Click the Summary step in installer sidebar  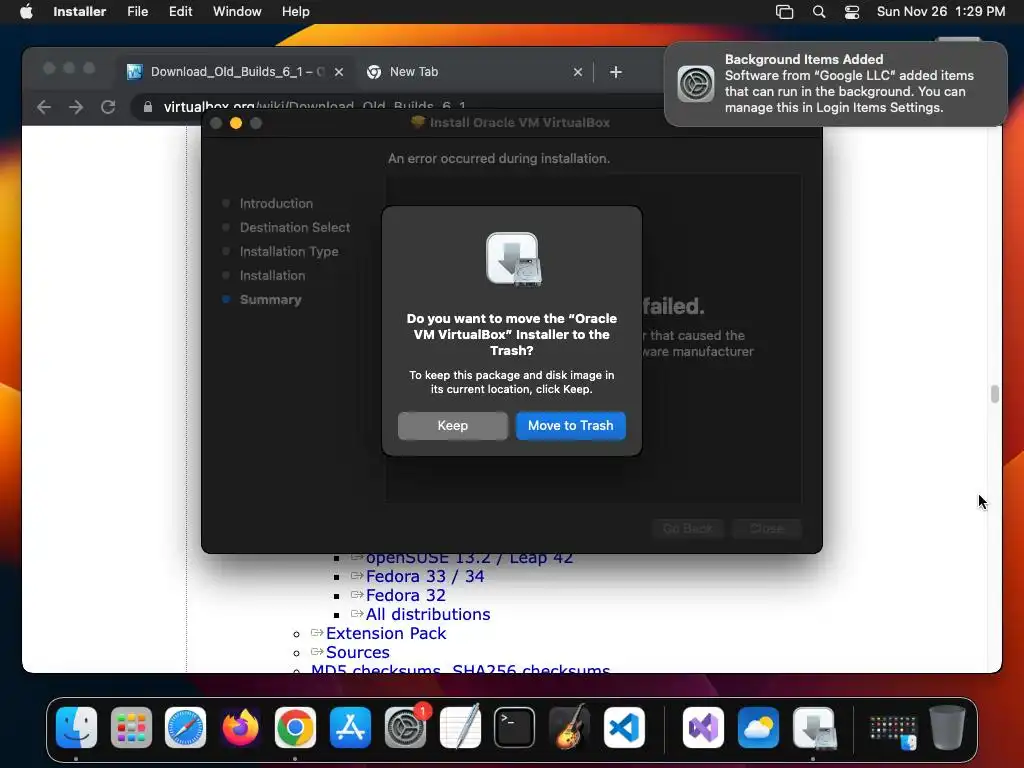(x=270, y=300)
